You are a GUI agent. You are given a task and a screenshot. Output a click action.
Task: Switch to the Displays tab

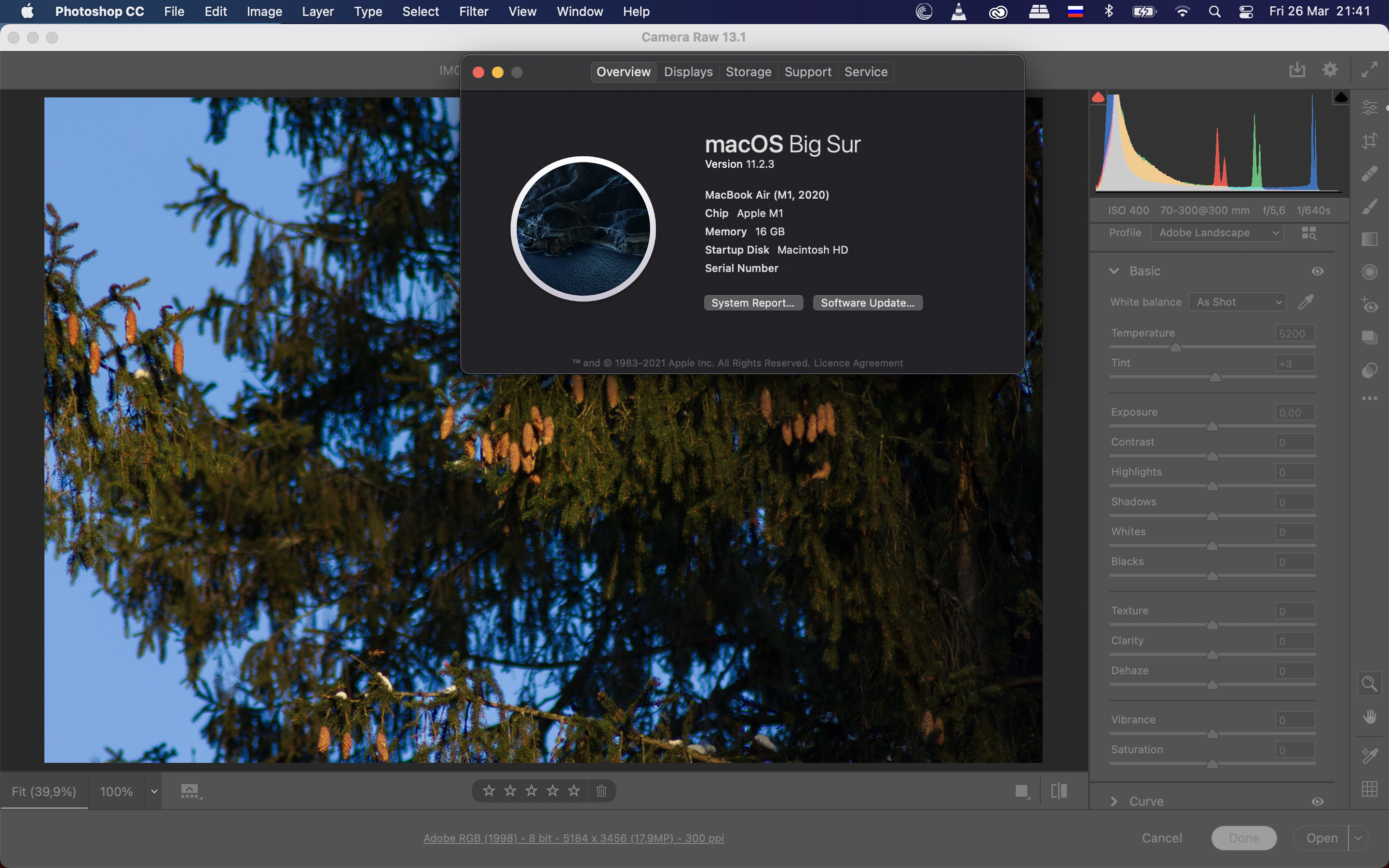pos(688,72)
